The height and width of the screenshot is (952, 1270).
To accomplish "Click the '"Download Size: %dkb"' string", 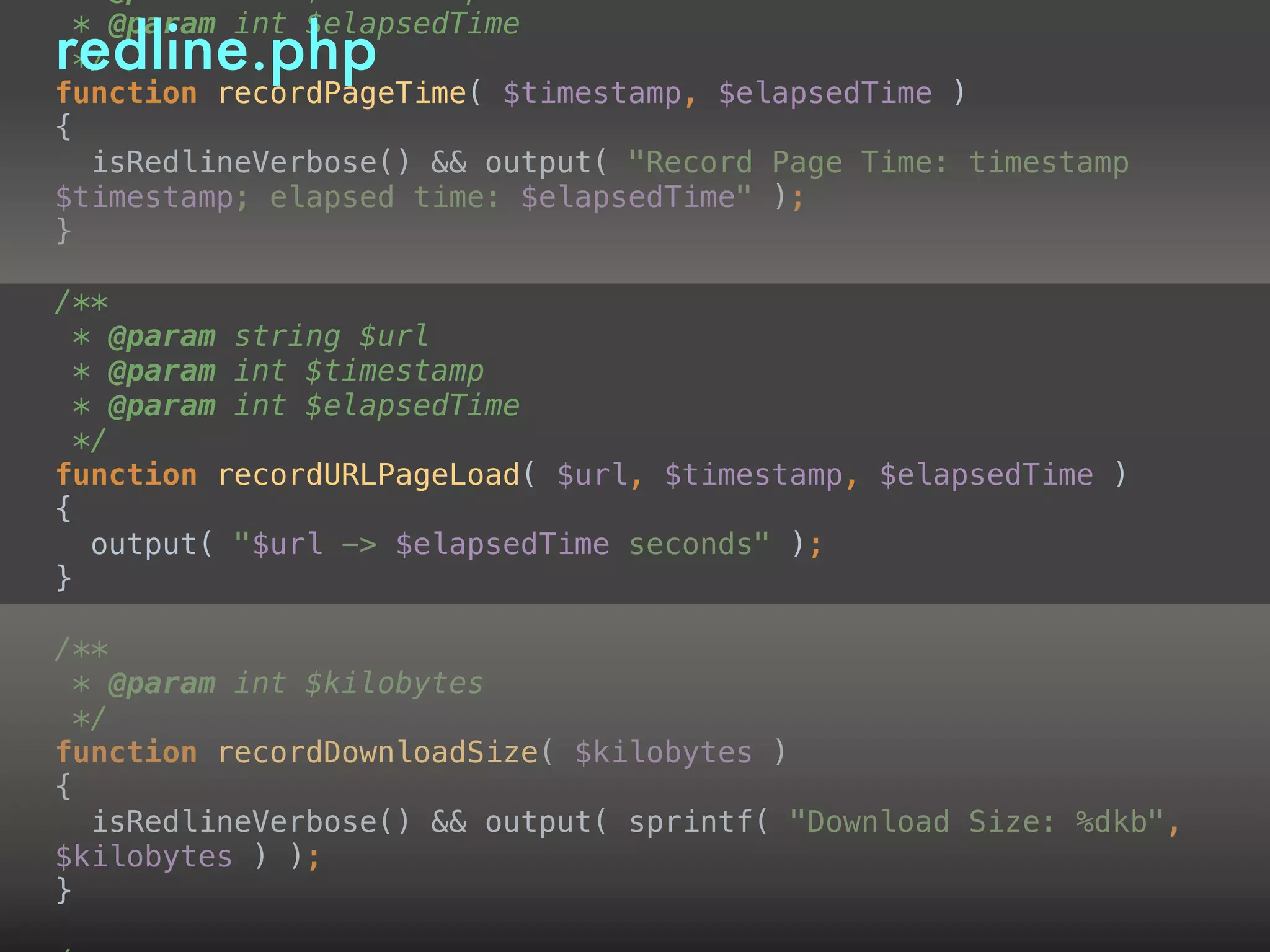I will click(x=976, y=822).
